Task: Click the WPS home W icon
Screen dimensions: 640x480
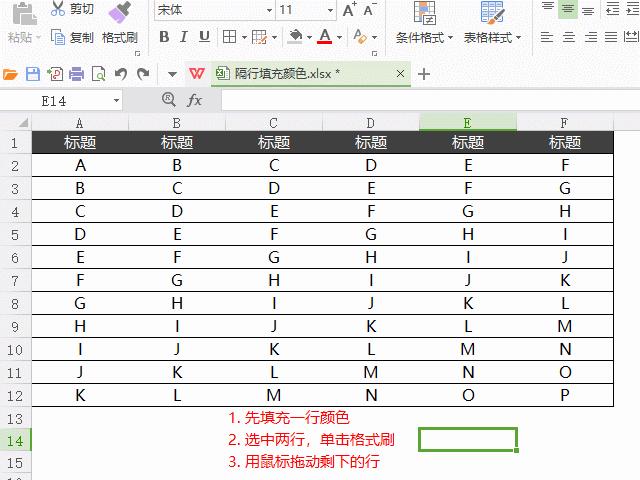Action: [197, 74]
